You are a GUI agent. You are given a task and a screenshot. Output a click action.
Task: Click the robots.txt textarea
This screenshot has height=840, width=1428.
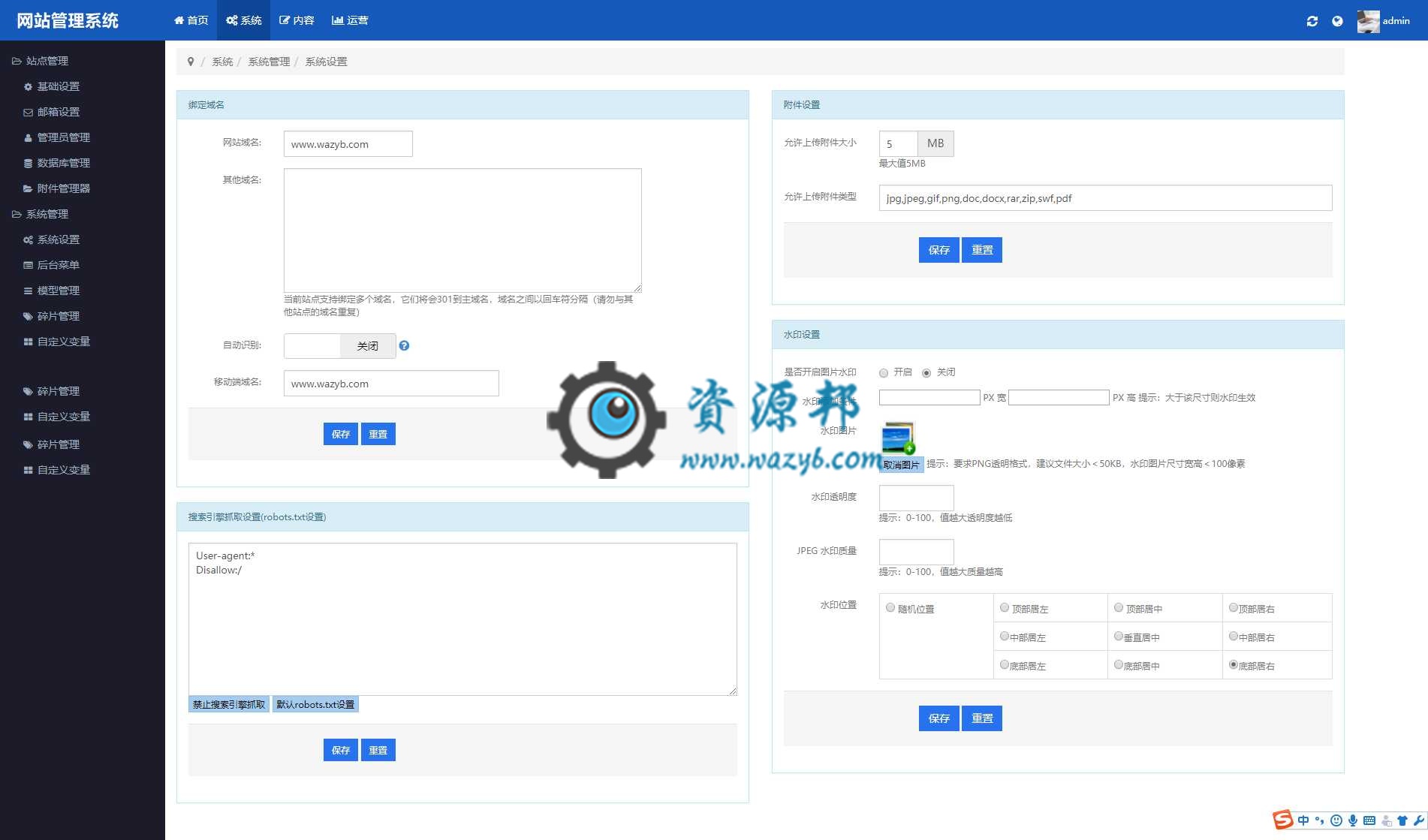coord(462,619)
